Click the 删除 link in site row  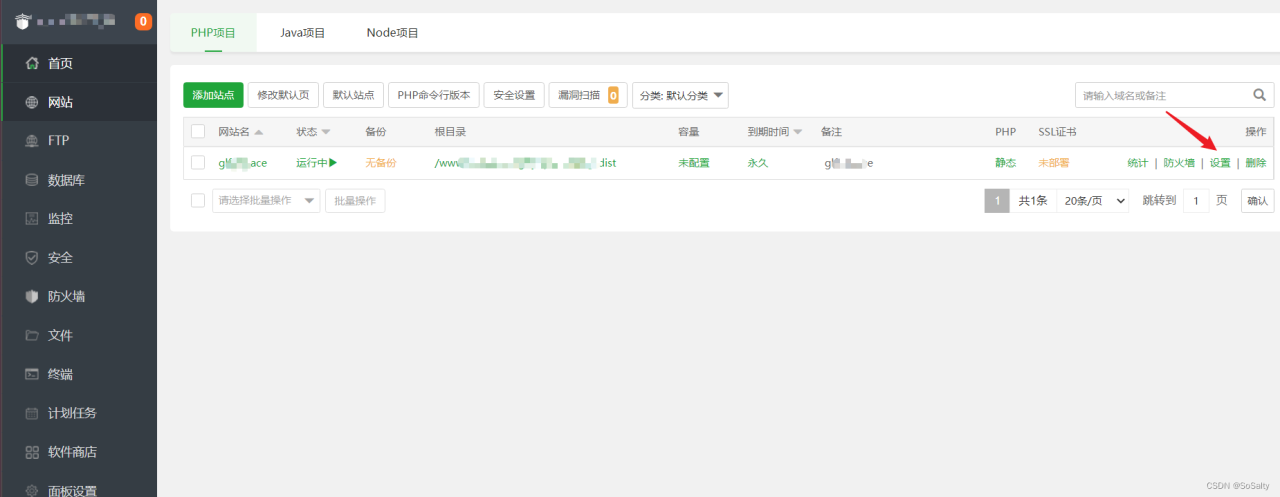(1256, 162)
